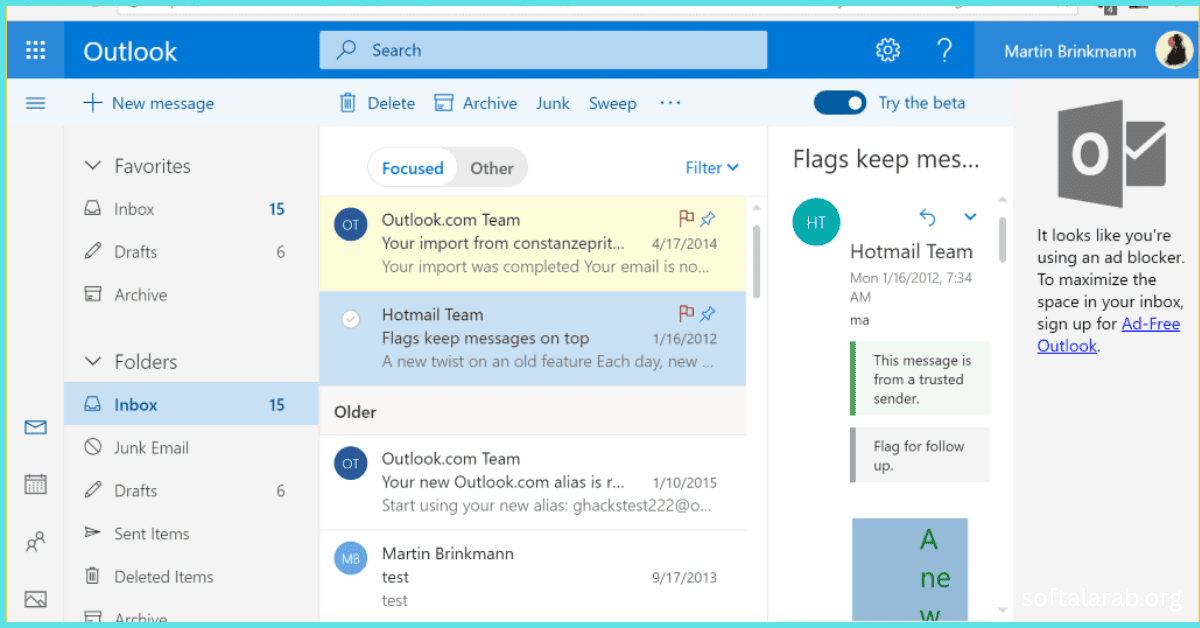The width and height of the screenshot is (1200, 628).
Task: Follow the Ad-Free Outlook link
Action: point(1108,335)
